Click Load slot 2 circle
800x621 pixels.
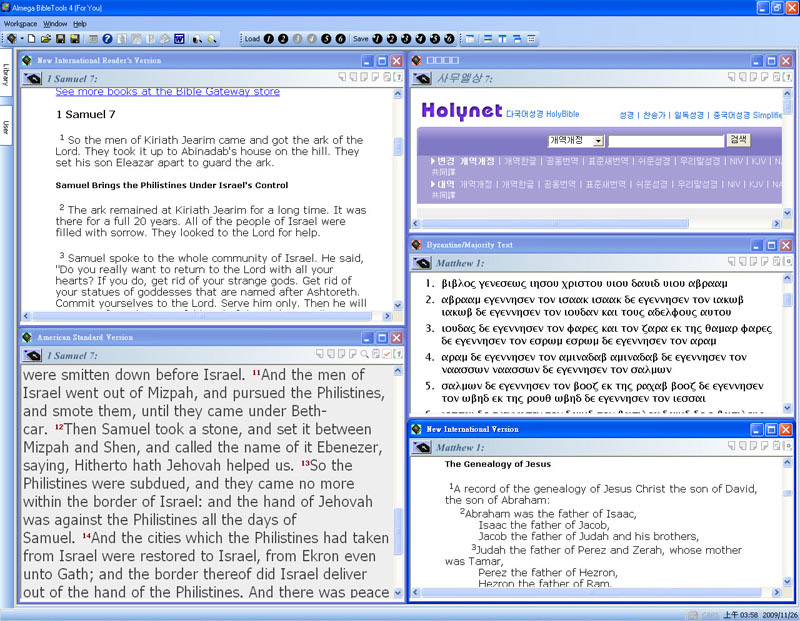click(x=283, y=39)
